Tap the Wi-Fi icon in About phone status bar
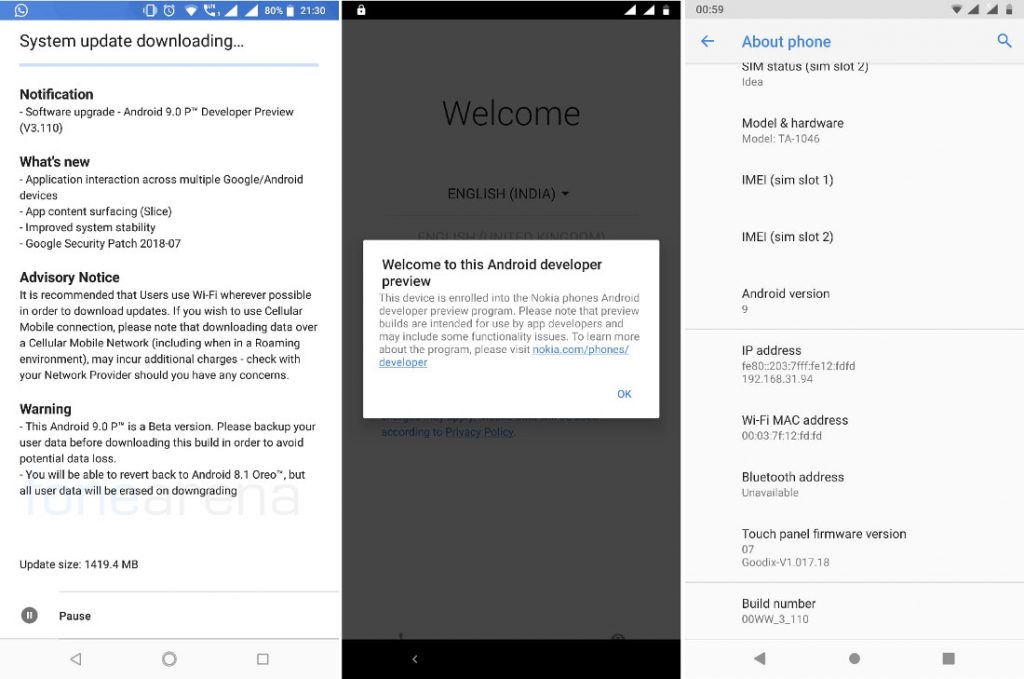 pyautogui.click(x=957, y=9)
